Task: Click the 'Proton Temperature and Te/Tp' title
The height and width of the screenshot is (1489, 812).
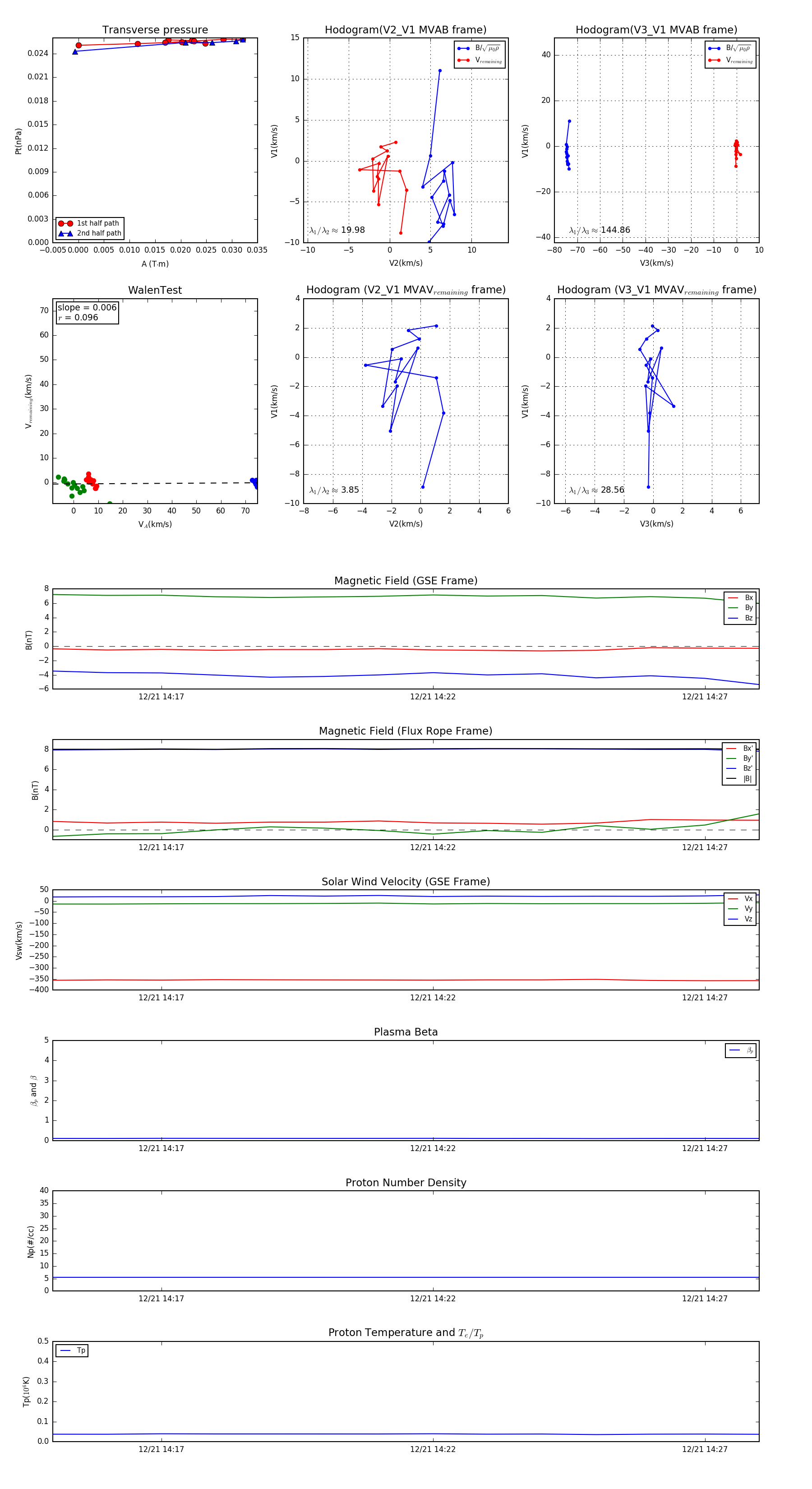Action: [x=406, y=1333]
